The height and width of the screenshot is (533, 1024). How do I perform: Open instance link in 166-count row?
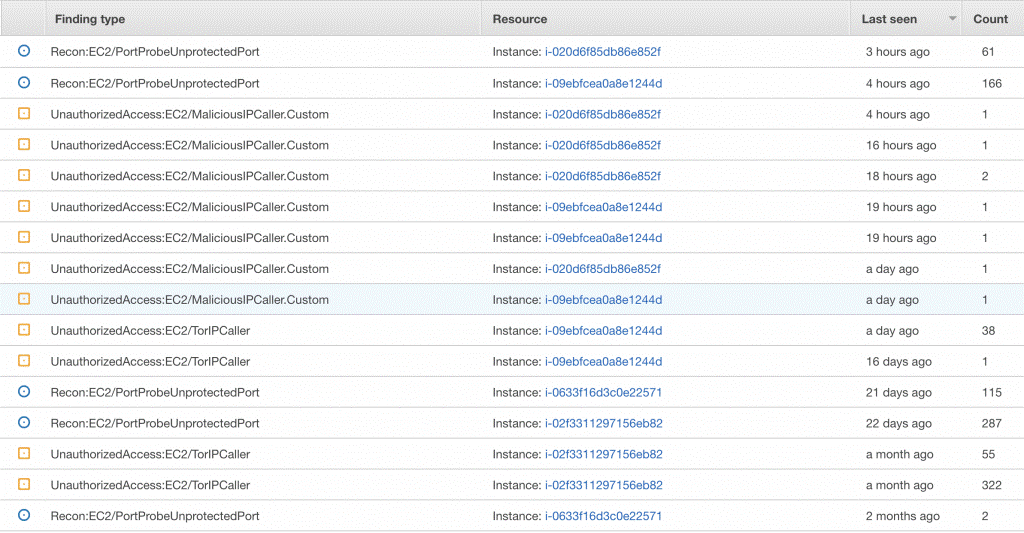coord(603,84)
